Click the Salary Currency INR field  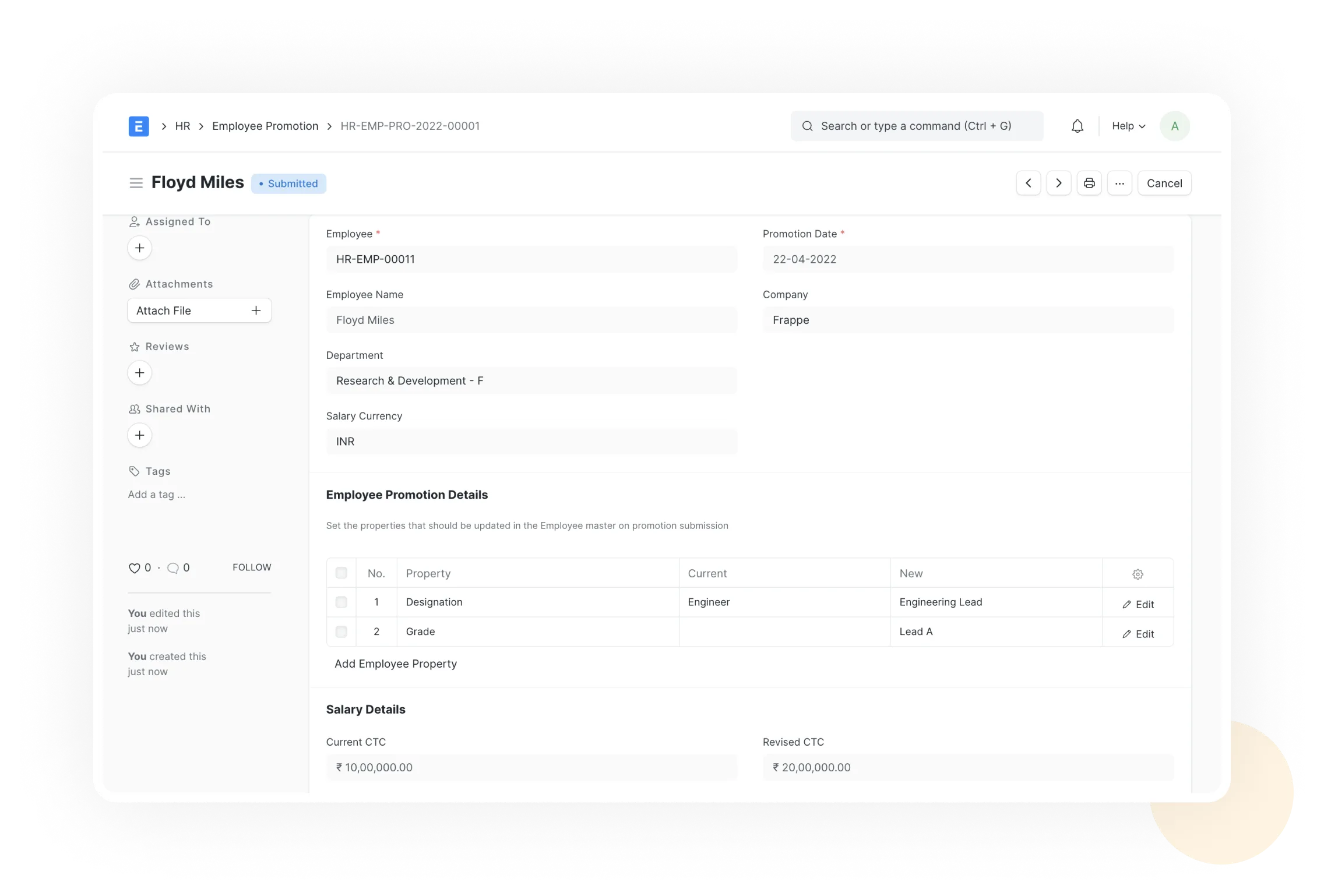(x=531, y=441)
